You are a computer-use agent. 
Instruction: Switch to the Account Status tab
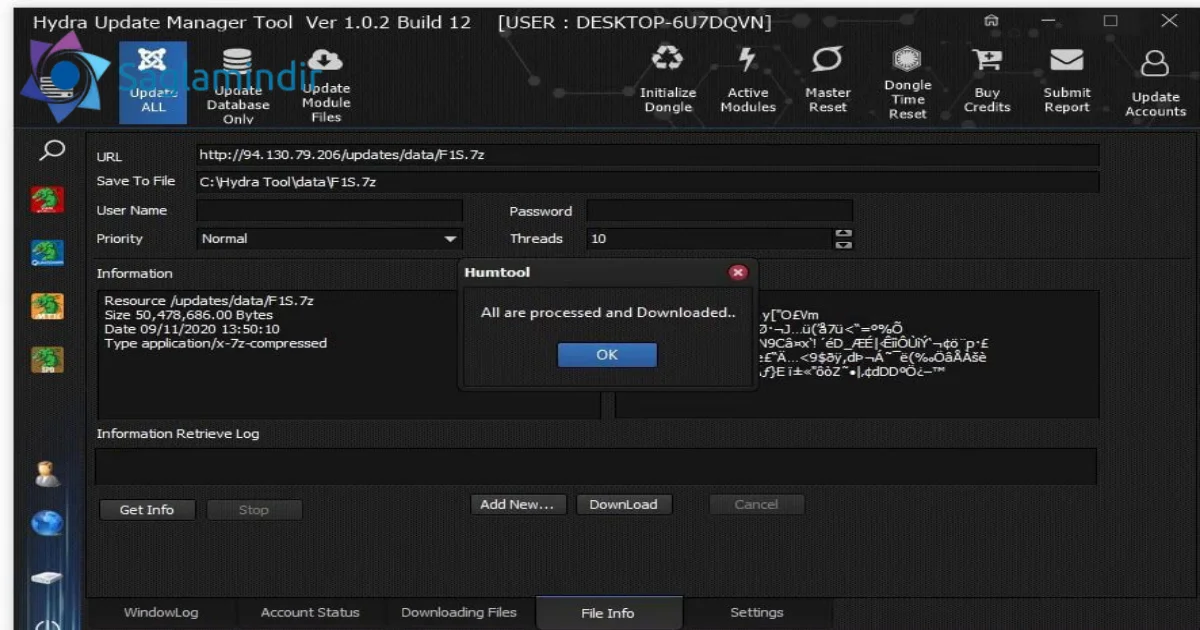pyautogui.click(x=310, y=613)
